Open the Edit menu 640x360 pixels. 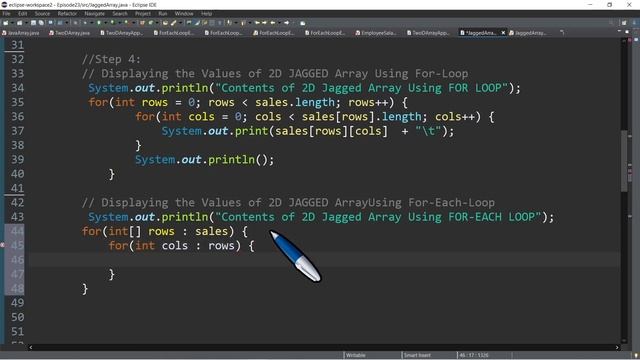click(22, 13)
